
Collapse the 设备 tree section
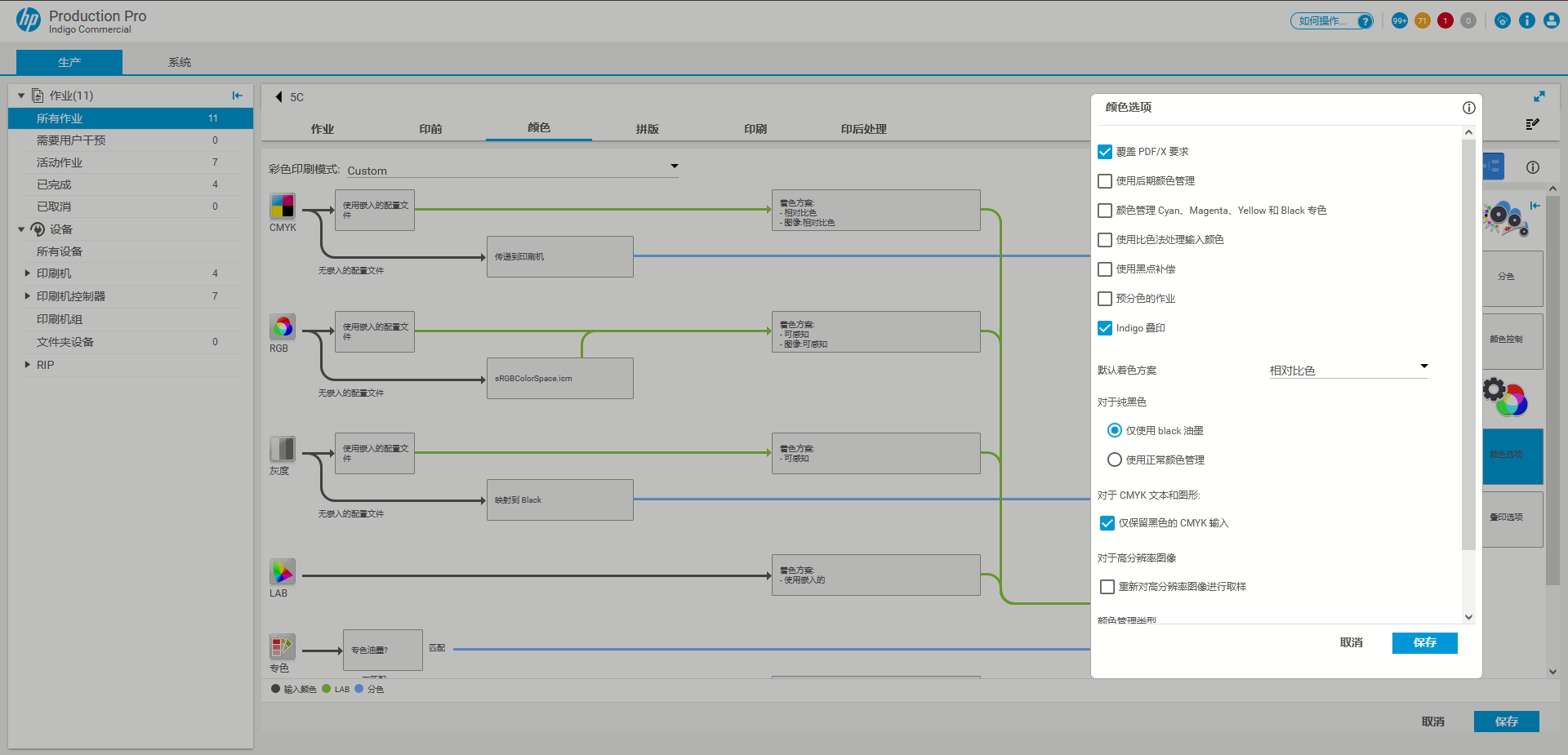21,229
